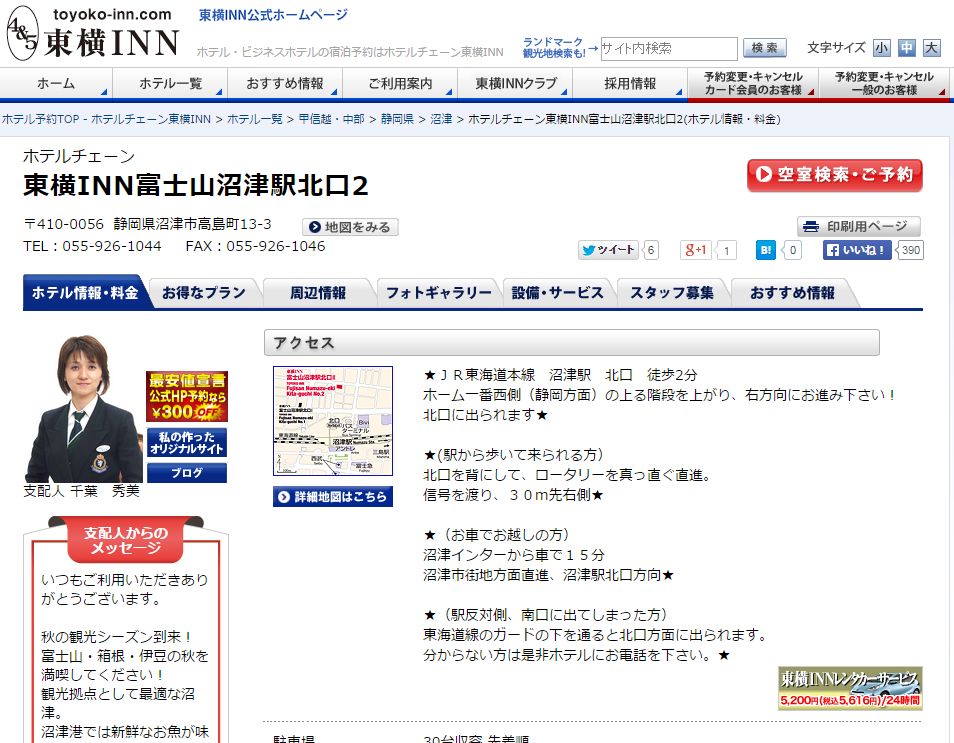Open the ご利用案内 navigation menu
Viewport: 954px width, 743px height.
[x=400, y=83]
